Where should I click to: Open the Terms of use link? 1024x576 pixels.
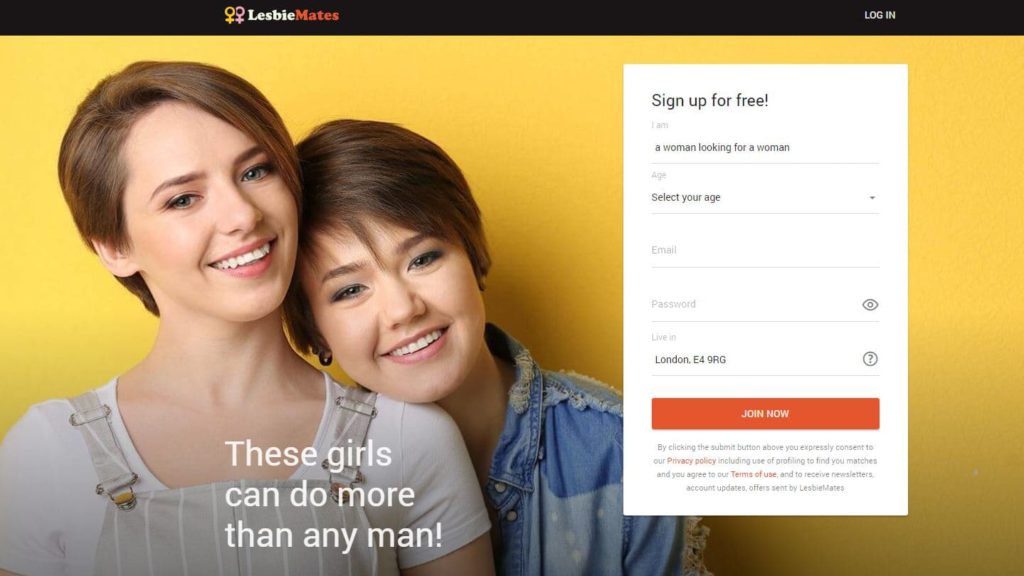[x=753, y=475]
